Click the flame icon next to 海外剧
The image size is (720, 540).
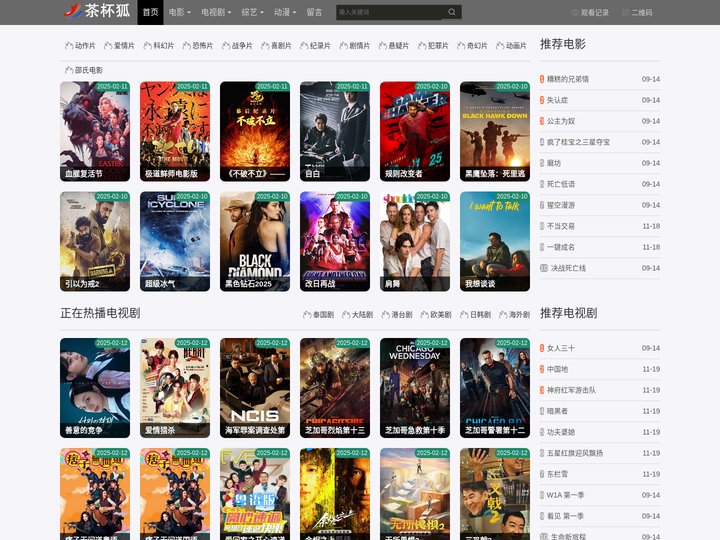(503, 315)
